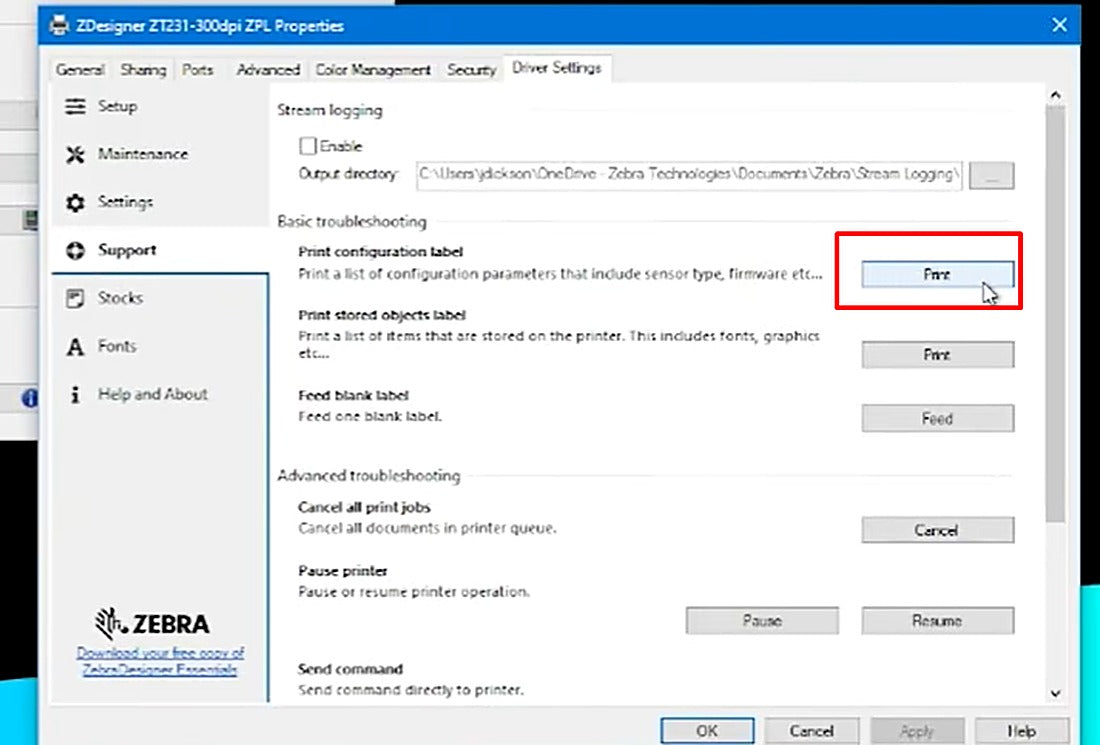1100x745 pixels.
Task: Resume printer operation
Action: [937, 621]
